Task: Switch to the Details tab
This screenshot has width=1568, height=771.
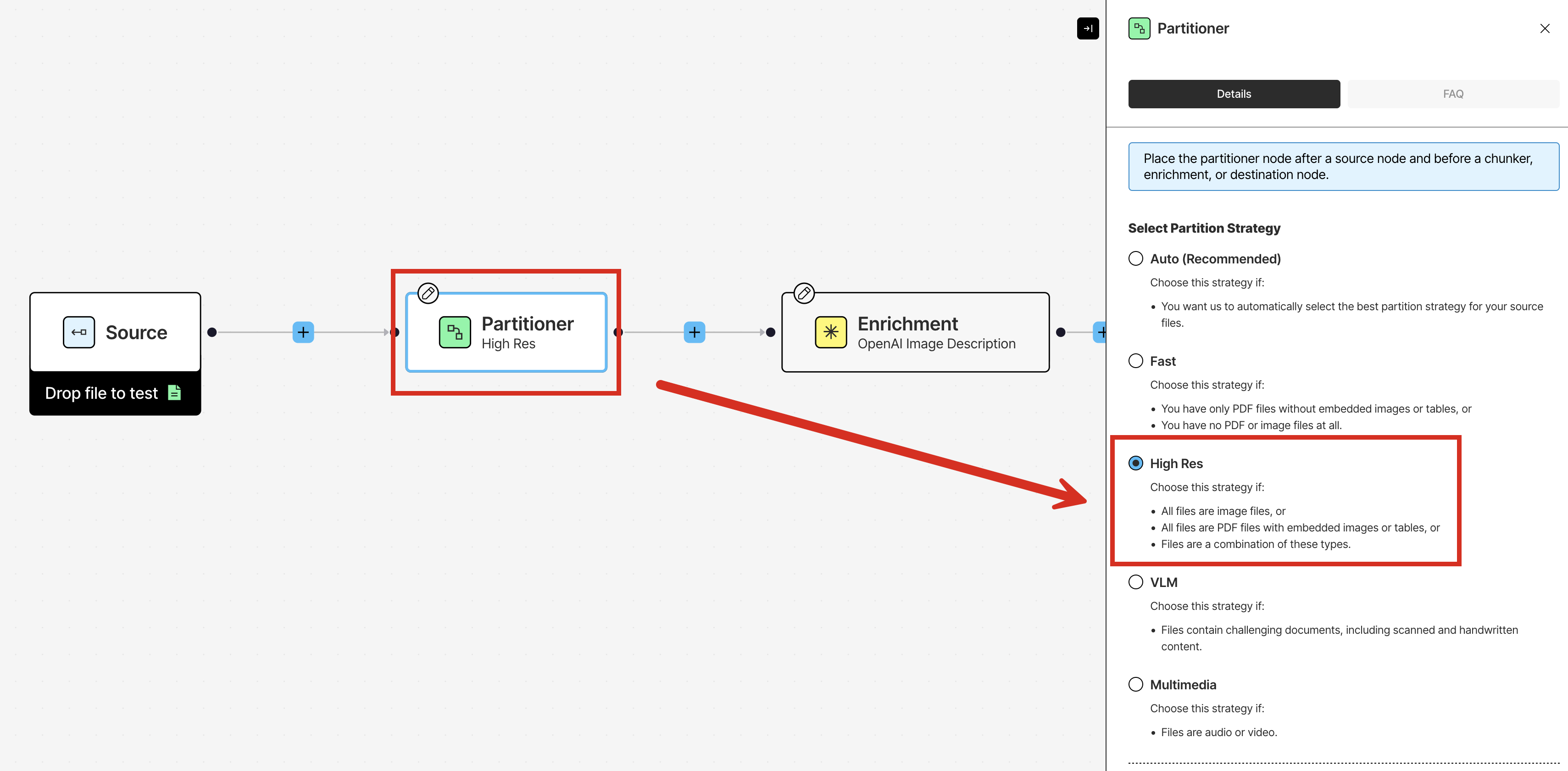Action: (x=1234, y=94)
